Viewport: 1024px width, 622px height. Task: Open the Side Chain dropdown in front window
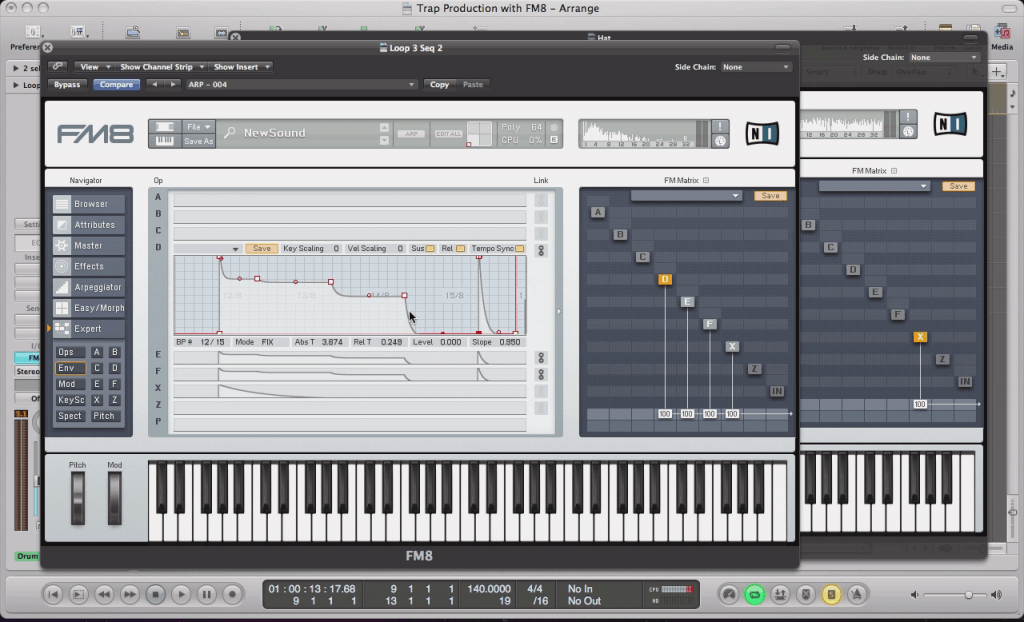[756, 67]
